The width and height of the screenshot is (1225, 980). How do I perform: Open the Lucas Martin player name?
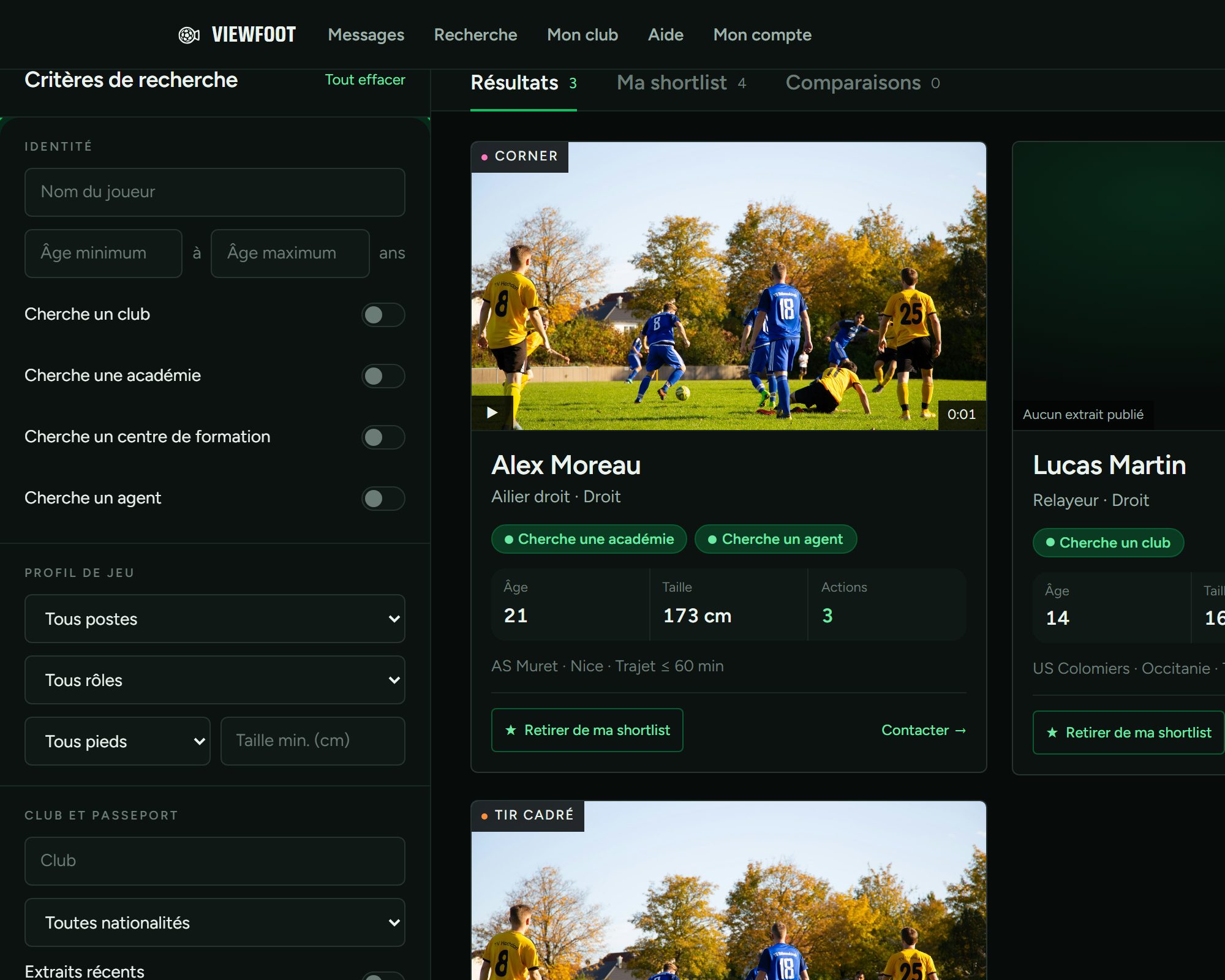1109,466
